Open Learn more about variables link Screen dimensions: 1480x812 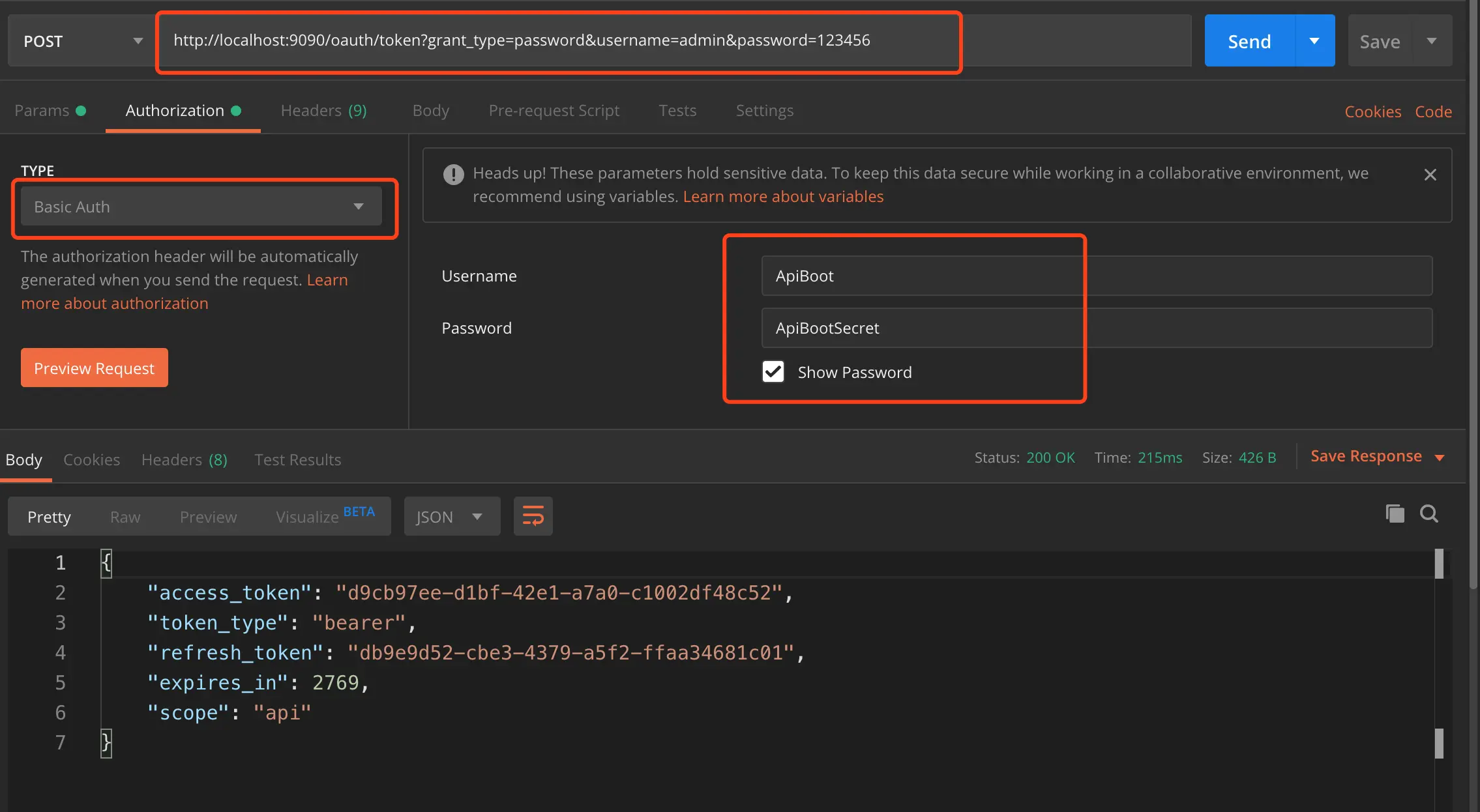pos(782,197)
